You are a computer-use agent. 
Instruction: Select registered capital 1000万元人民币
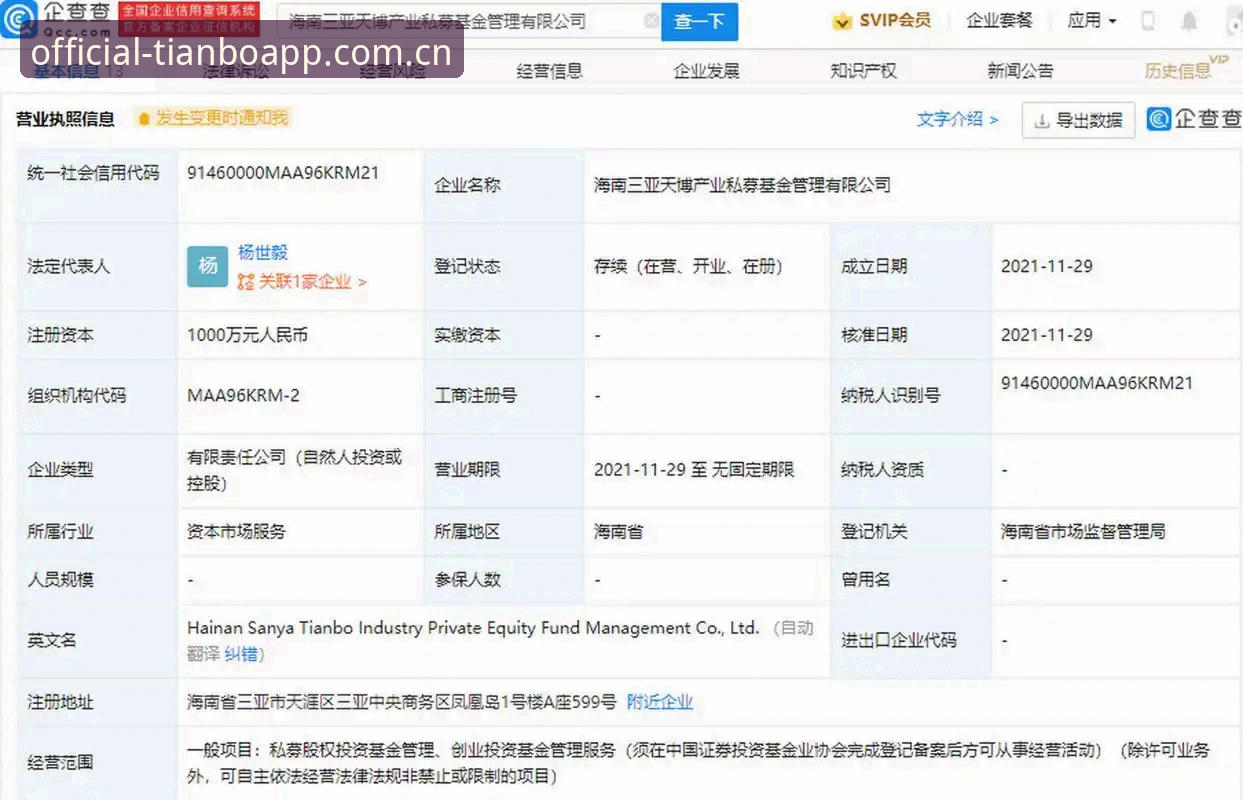pos(247,335)
